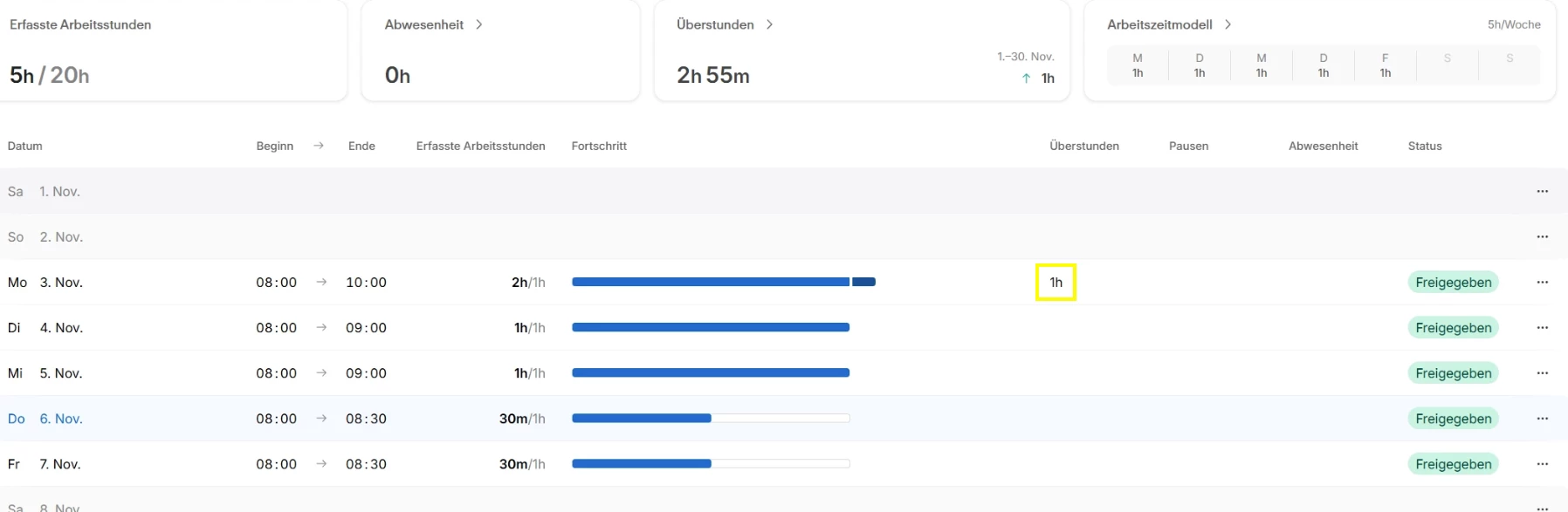Click the Datum column header
The width and height of the screenshot is (1568, 512).
25,146
